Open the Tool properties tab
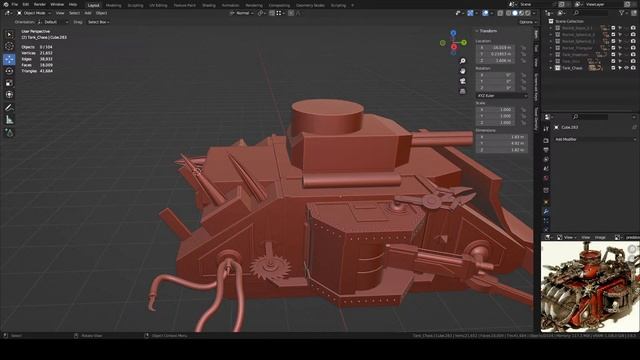 click(546, 129)
